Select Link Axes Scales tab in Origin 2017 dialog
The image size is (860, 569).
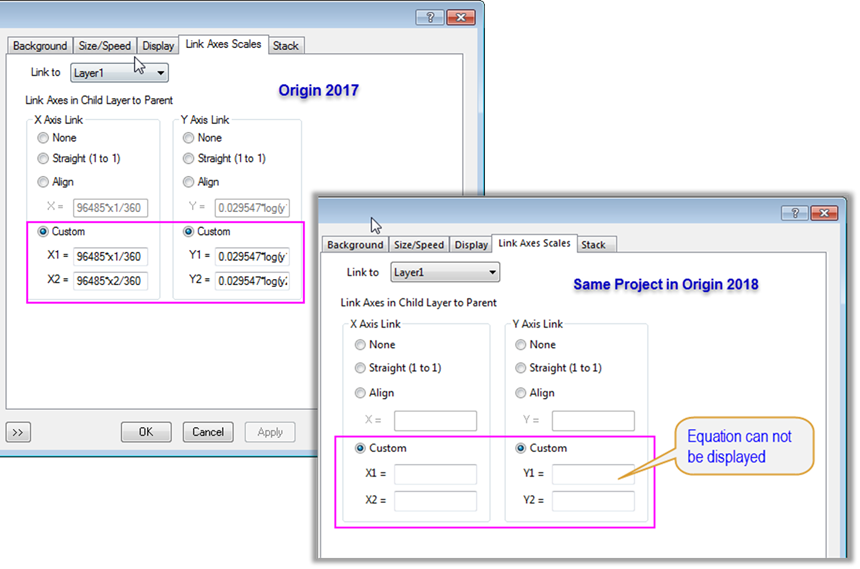(223, 44)
